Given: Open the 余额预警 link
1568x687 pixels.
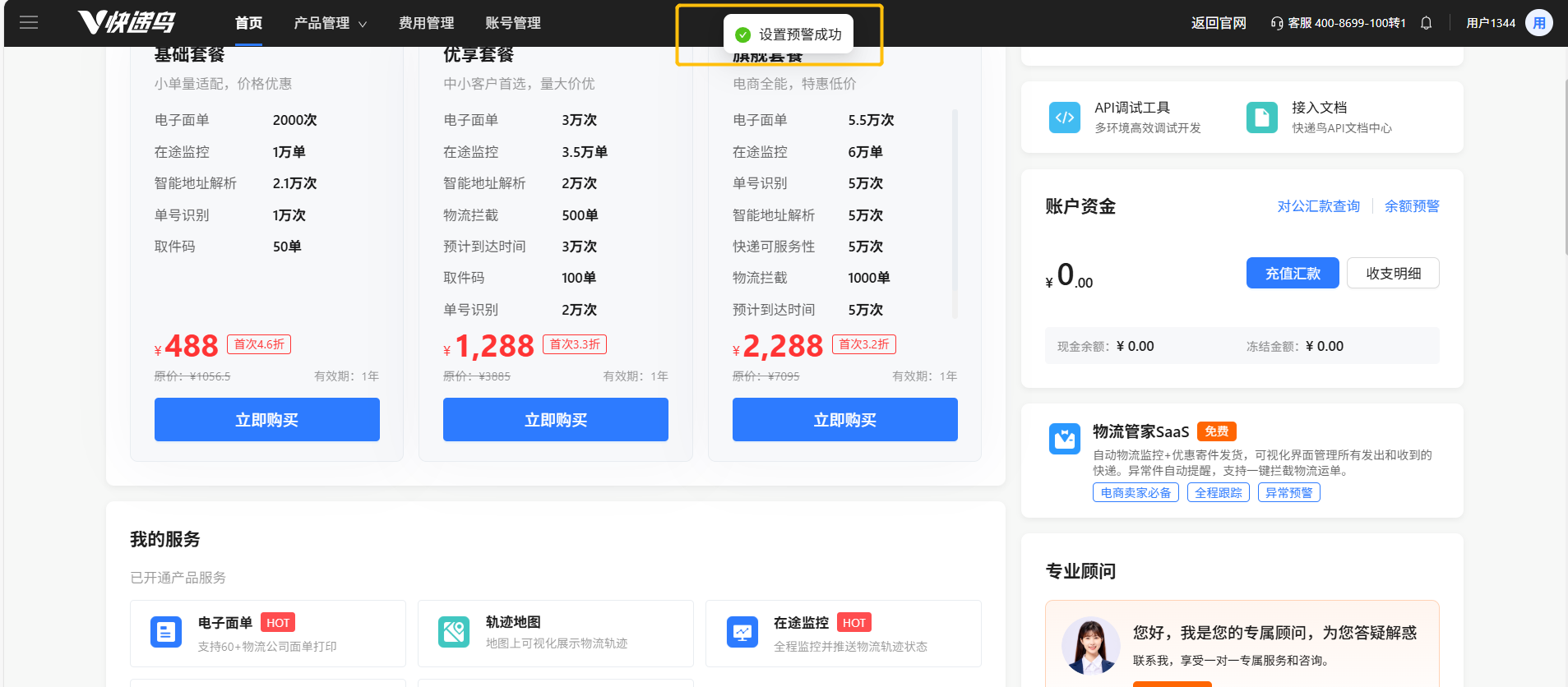Looking at the screenshot, I should pyautogui.click(x=1411, y=206).
